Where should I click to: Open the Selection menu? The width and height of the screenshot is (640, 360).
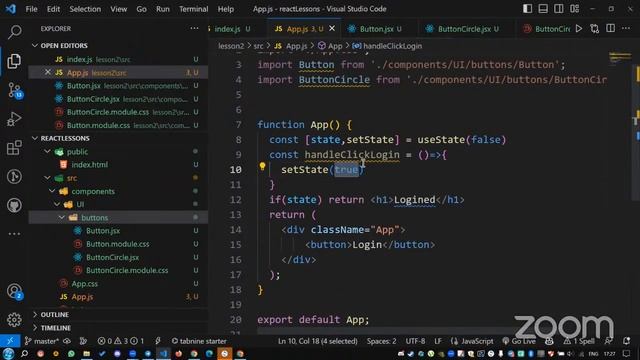85,9
